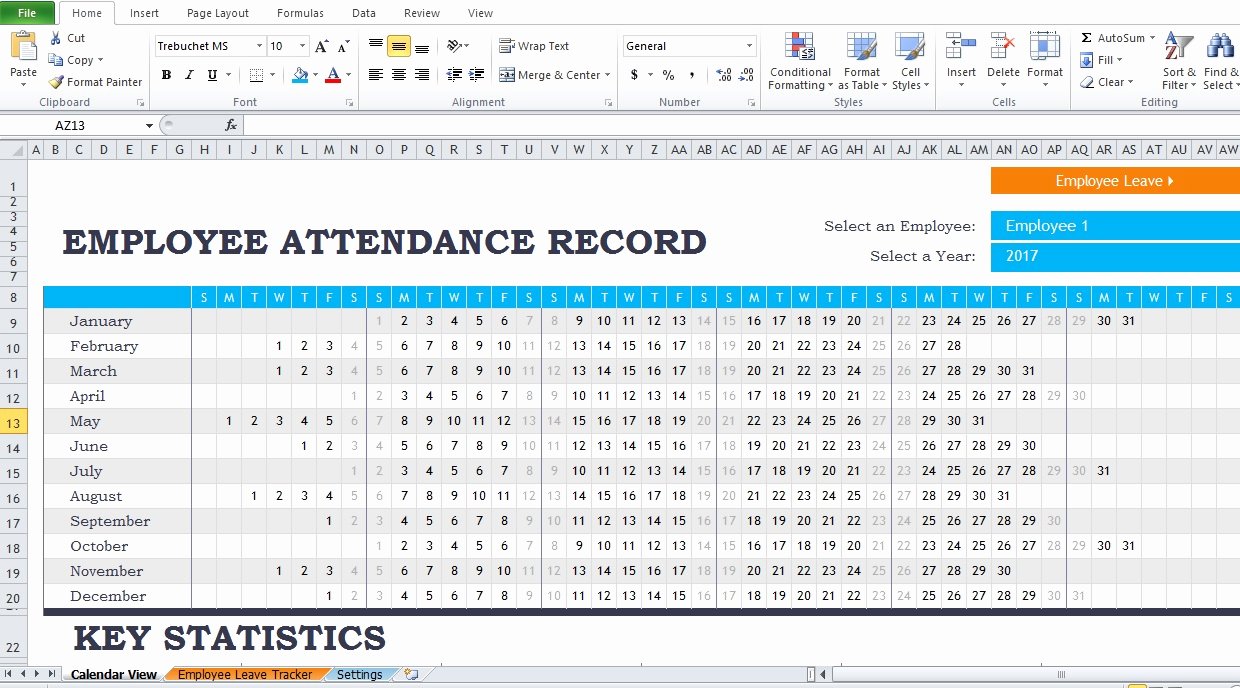Click the Increase Indent icon
This screenshot has width=1240, height=688.
point(476,75)
